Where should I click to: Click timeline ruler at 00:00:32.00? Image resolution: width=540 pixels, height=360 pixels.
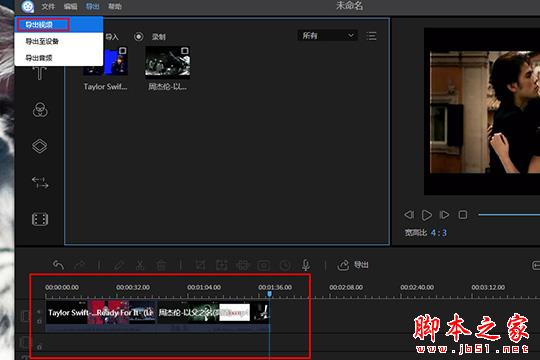click(133, 287)
